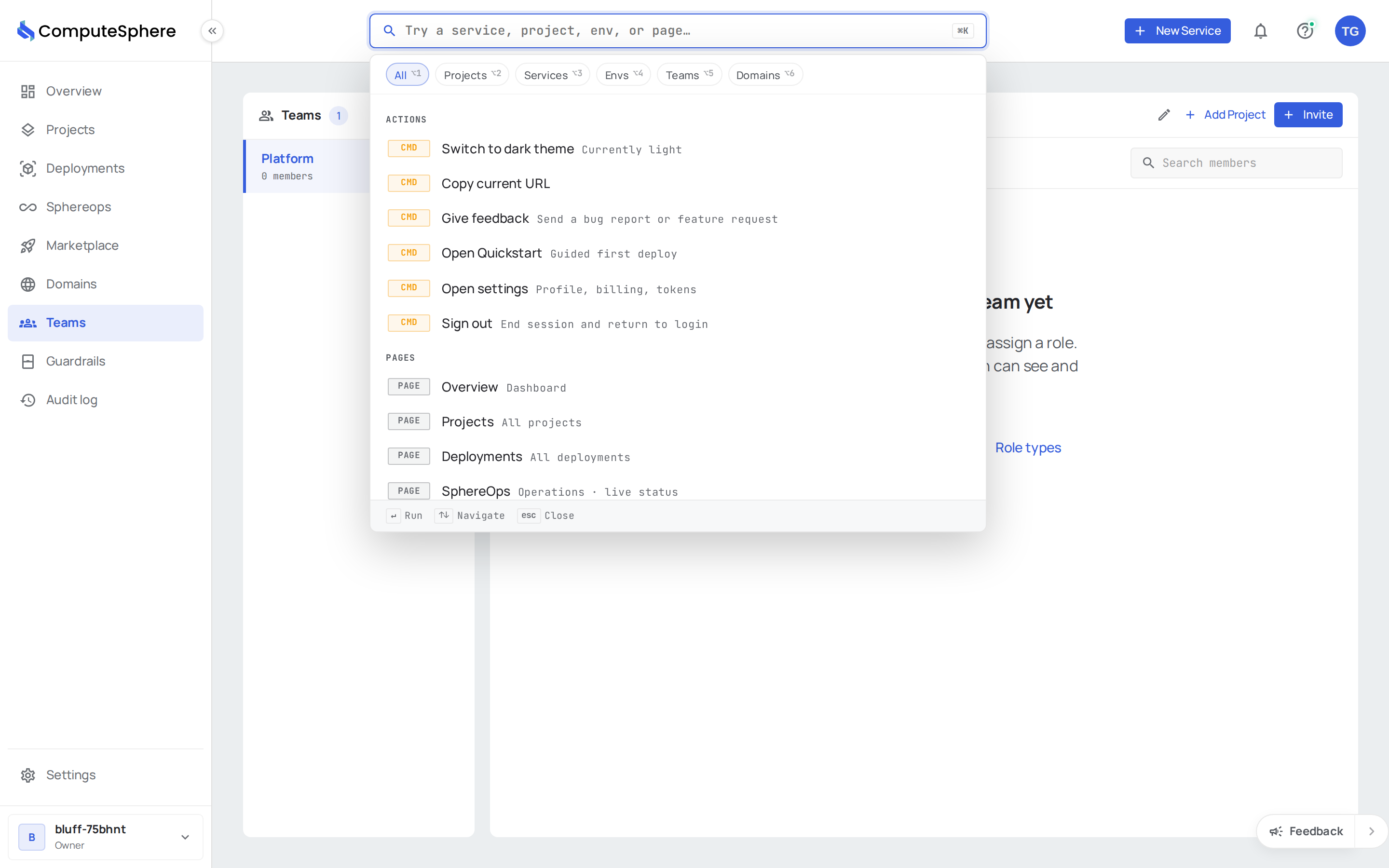Run the Sign out command
Image resolution: width=1389 pixels, height=868 pixels.
click(677, 323)
